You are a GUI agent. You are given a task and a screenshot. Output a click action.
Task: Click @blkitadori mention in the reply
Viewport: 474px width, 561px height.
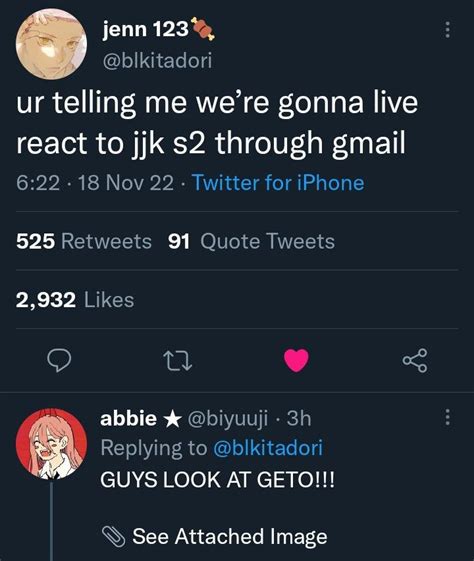pyautogui.click(x=268, y=448)
